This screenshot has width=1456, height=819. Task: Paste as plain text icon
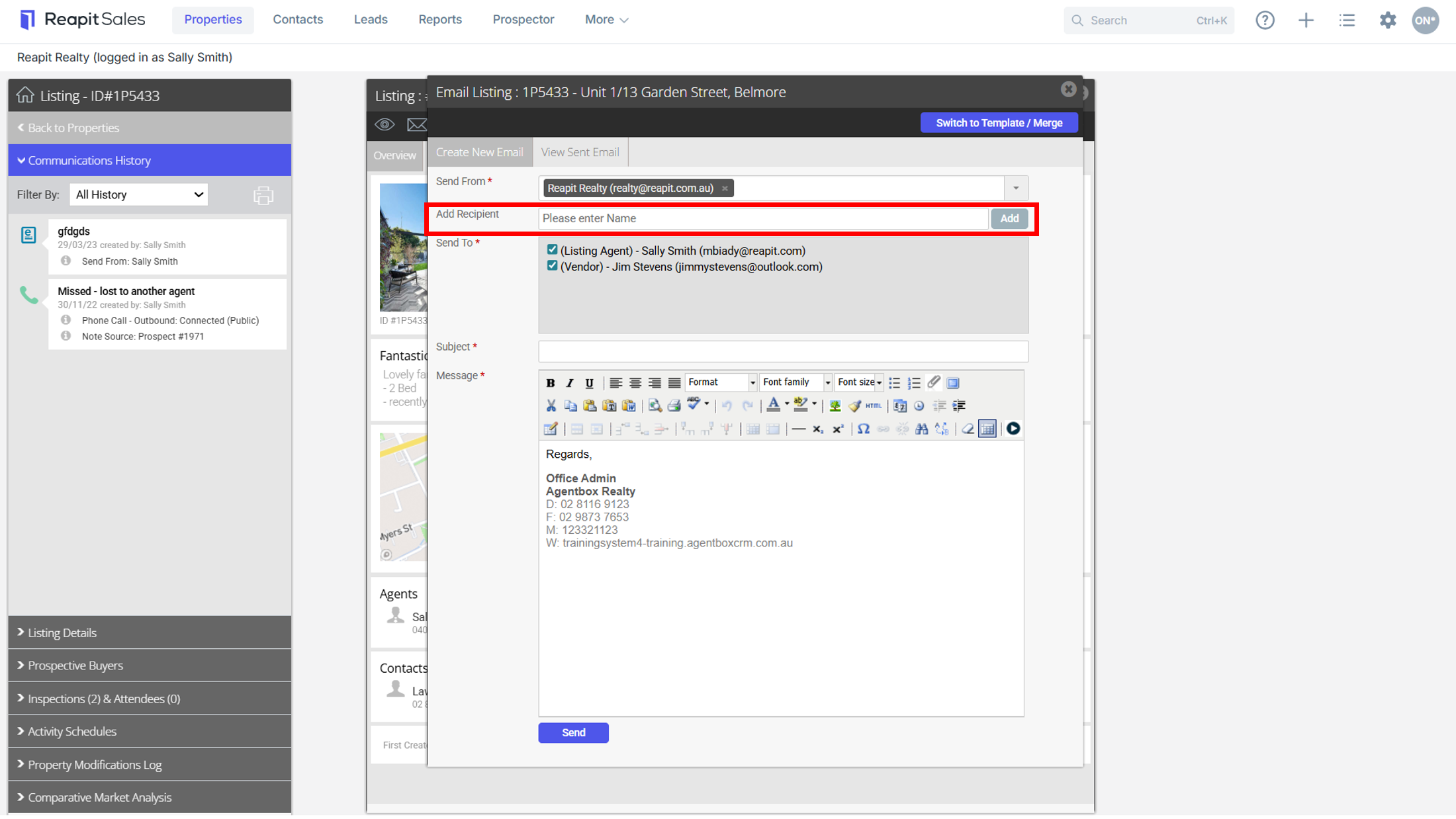609,406
